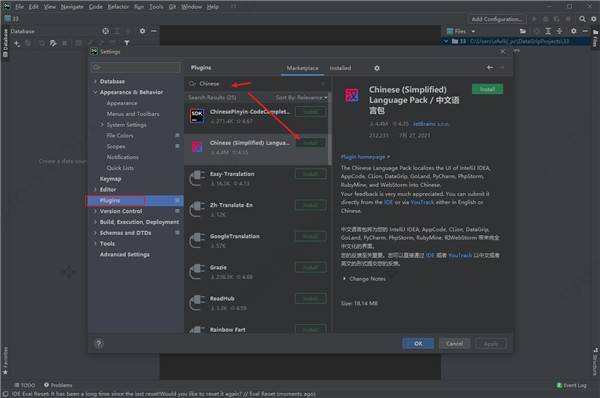
Task: Collapse the 33 project folder in Files
Action: pos(446,41)
